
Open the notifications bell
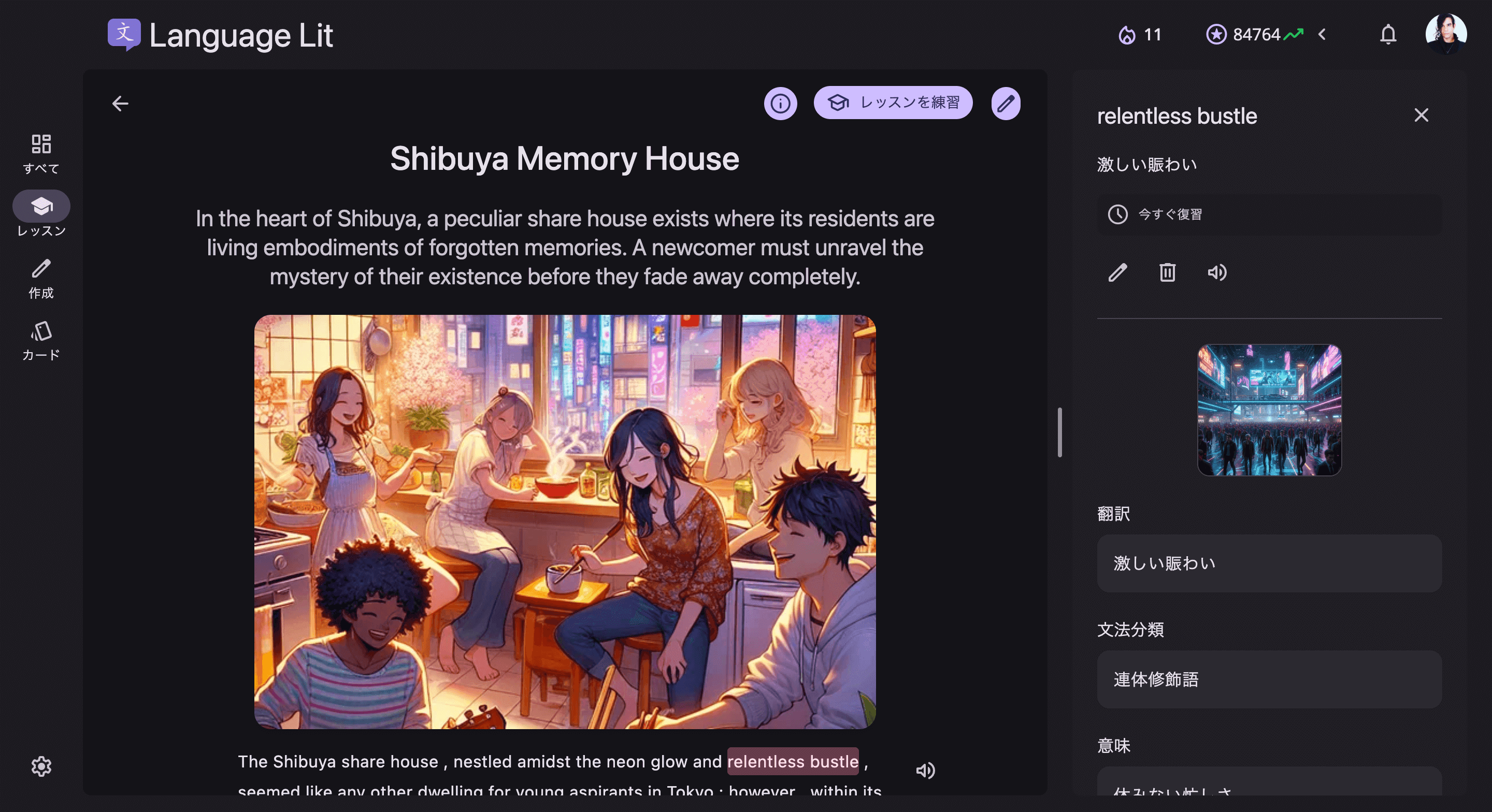(x=1388, y=35)
